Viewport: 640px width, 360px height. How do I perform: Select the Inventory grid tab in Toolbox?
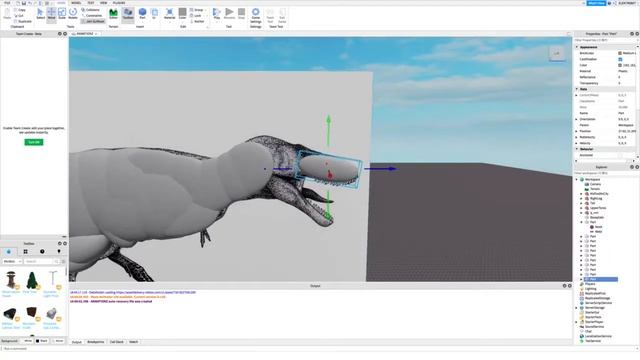click(25, 251)
